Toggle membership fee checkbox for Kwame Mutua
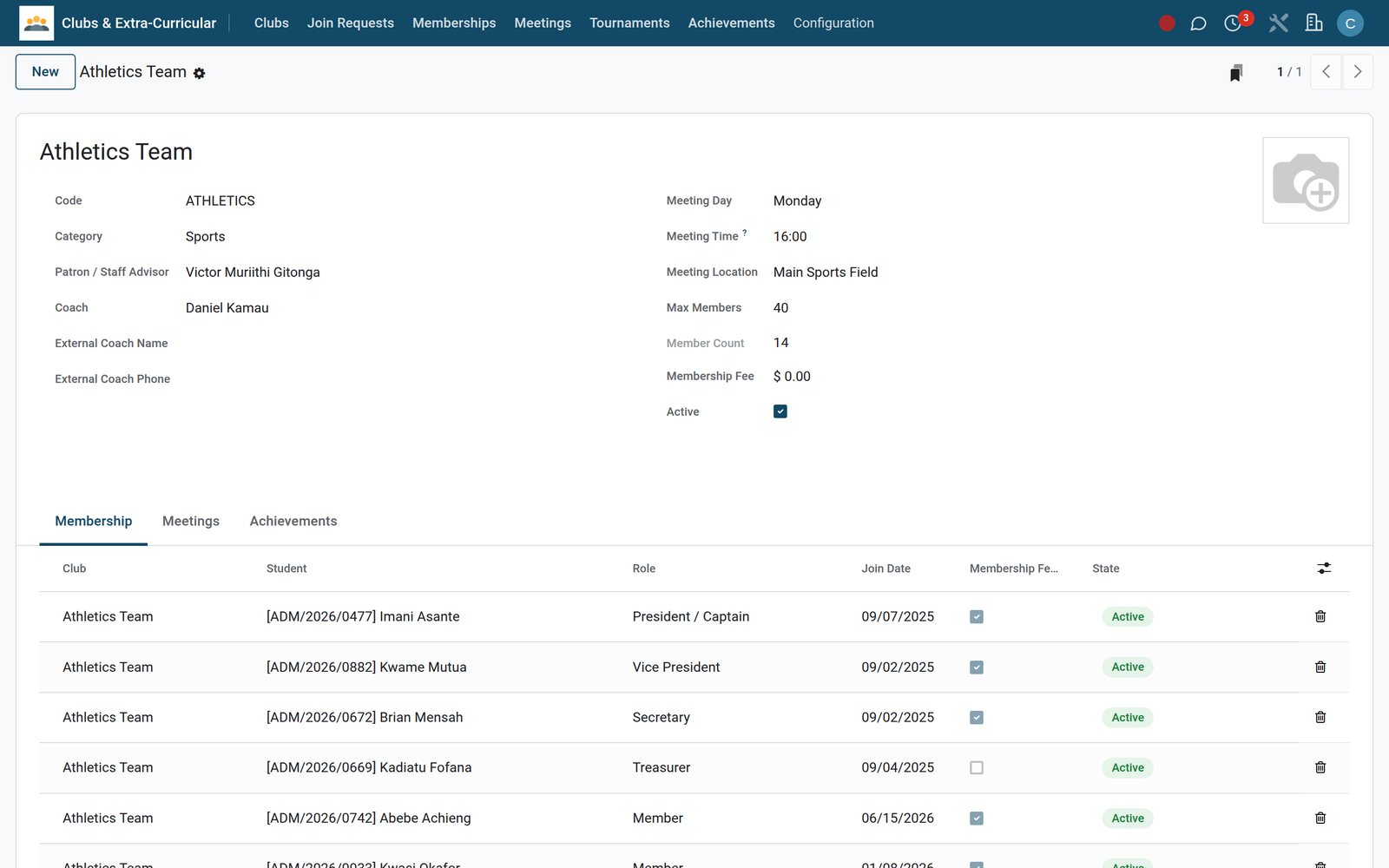The image size is (1389, 868). (977, 667)
